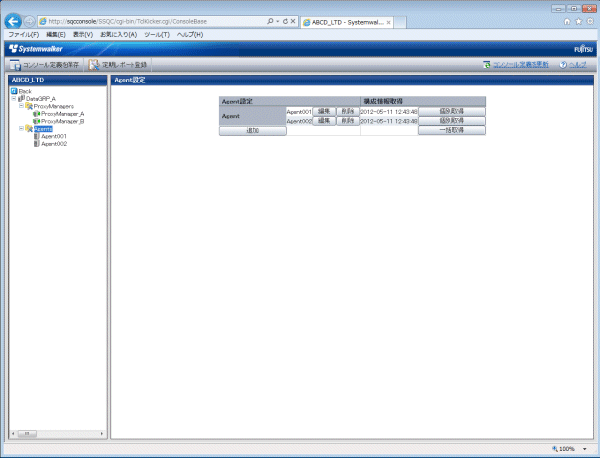Click individual acquire button for Agent002 row
Screen dimensions: 600x458
click(452, 121)
